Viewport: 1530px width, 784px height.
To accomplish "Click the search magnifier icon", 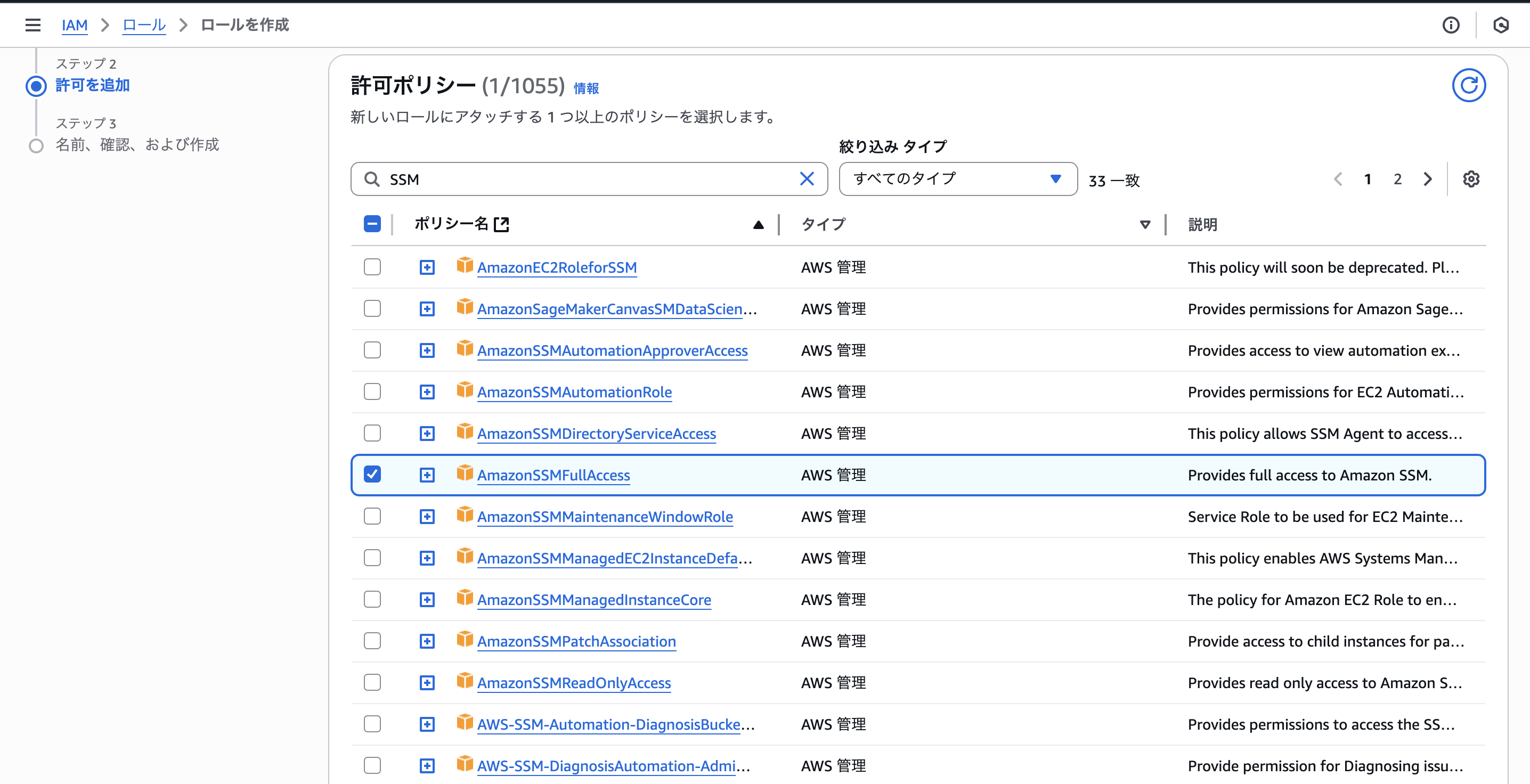I will 372,179.
